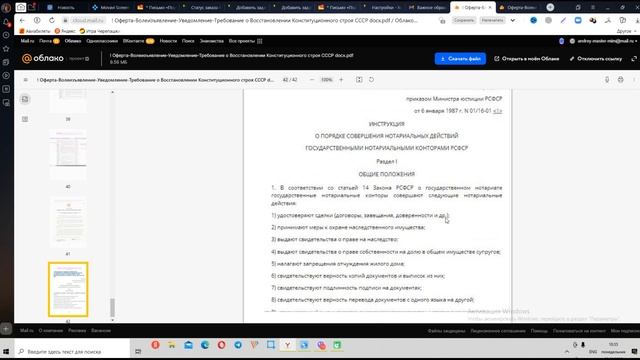Image resolution: width=640 pixels, height=360 pixels.
Task: Click the Напечатать button near address bar
Action: (492, 20)
